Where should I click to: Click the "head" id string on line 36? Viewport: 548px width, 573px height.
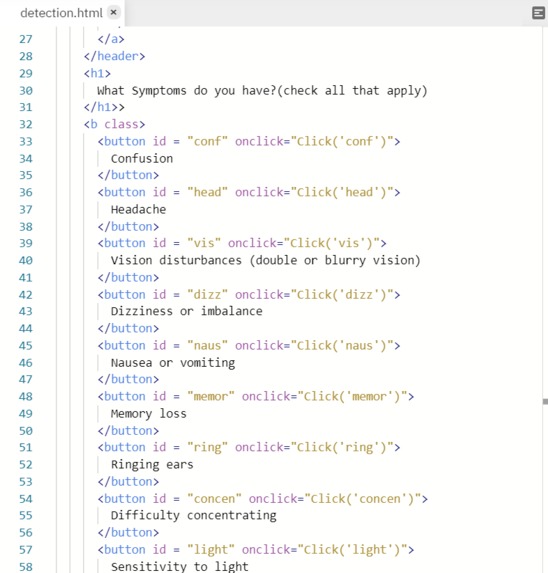tap(208, 192)
